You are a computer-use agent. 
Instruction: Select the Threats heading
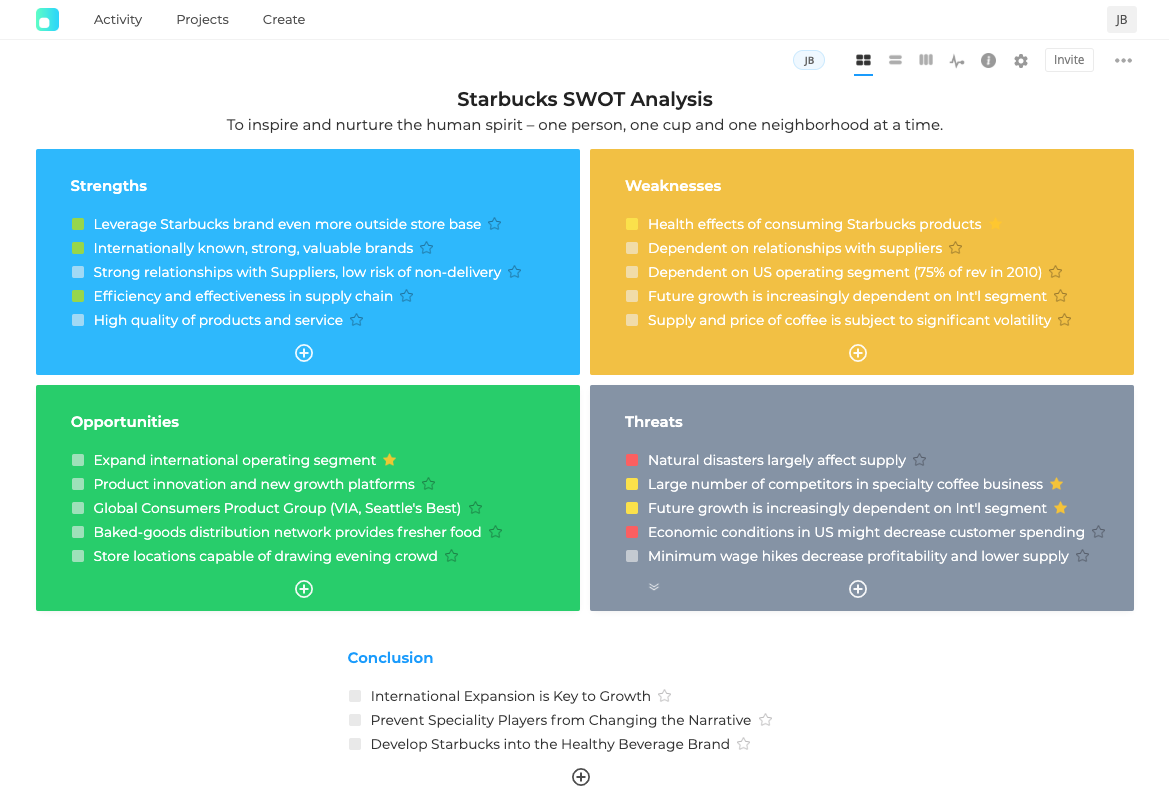(654, 421)
